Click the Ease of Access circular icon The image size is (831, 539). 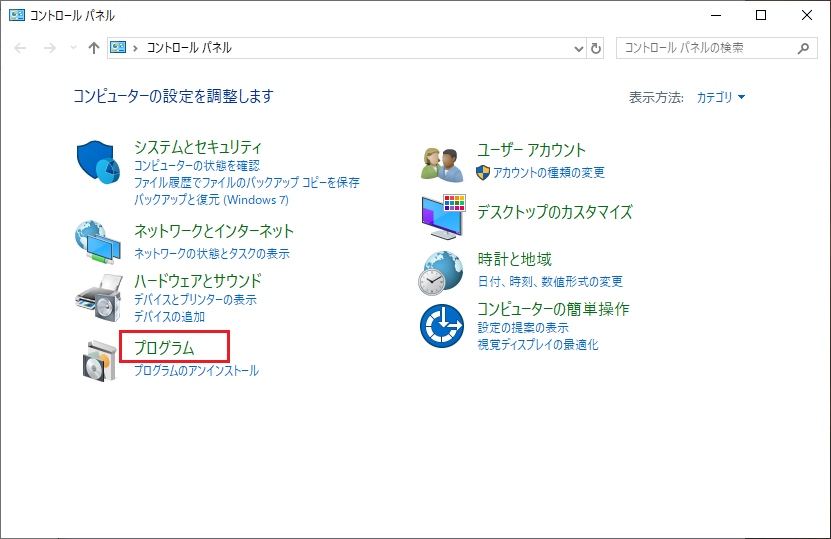(x=442, y=326)
